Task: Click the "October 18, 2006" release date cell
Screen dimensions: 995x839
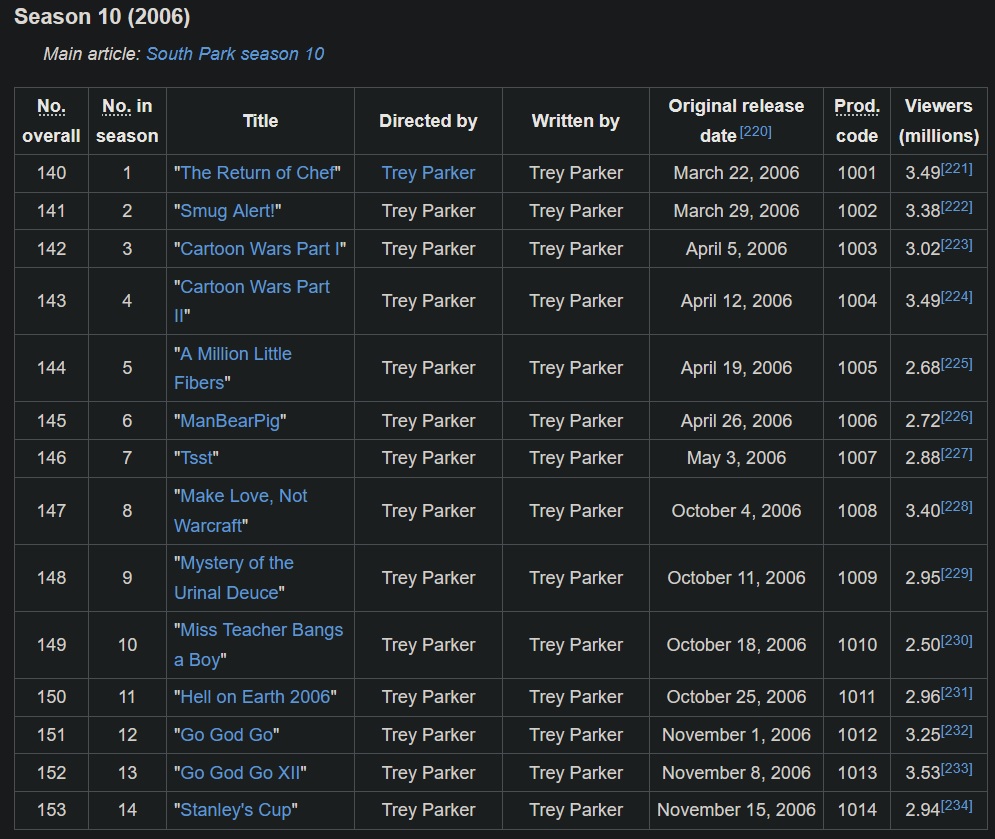Action: (736, 645)
